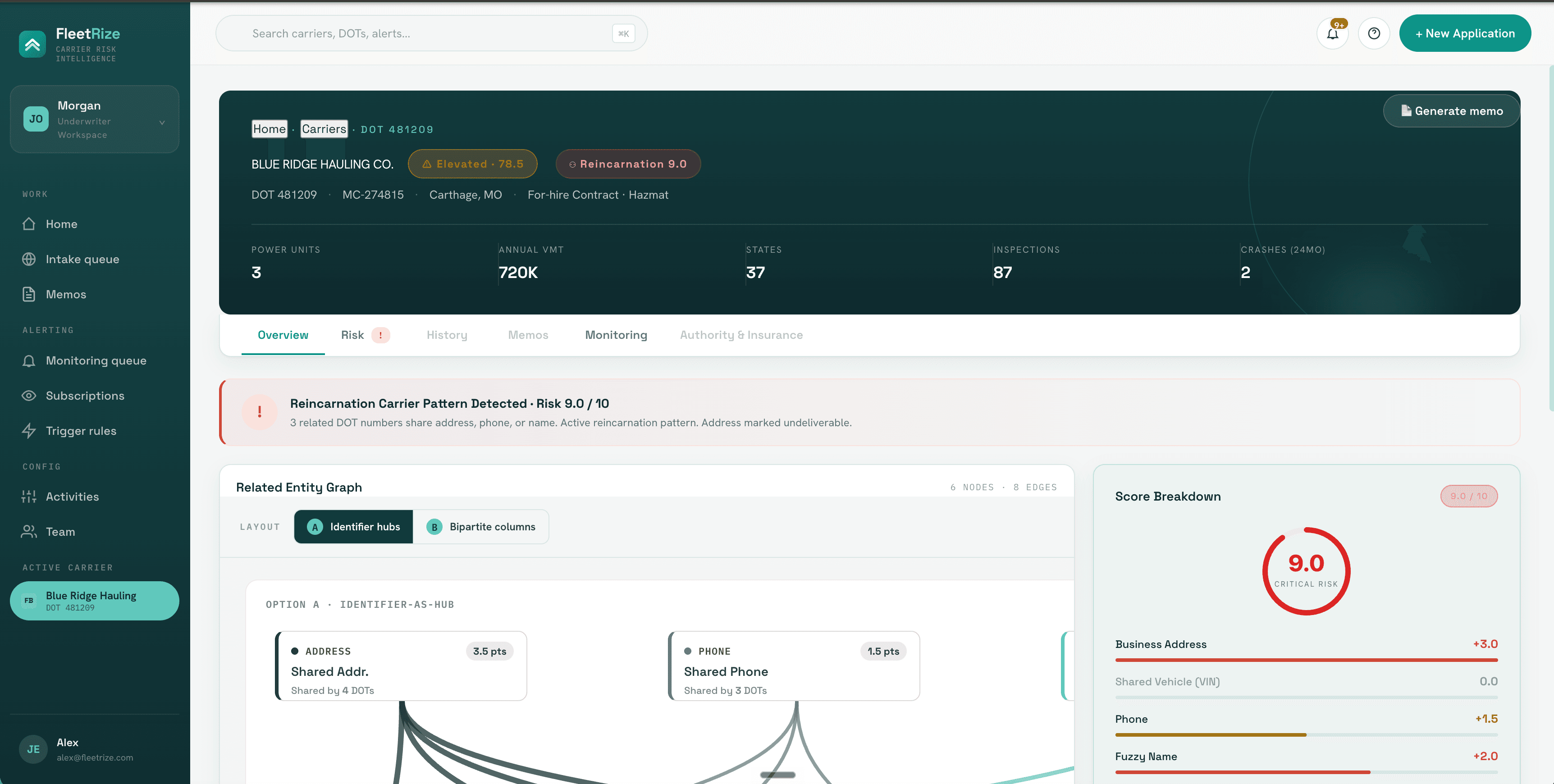Screen dimensions: 1554x784
Task: Click the Shared Phone node card
Action: (x=794, y=666)
